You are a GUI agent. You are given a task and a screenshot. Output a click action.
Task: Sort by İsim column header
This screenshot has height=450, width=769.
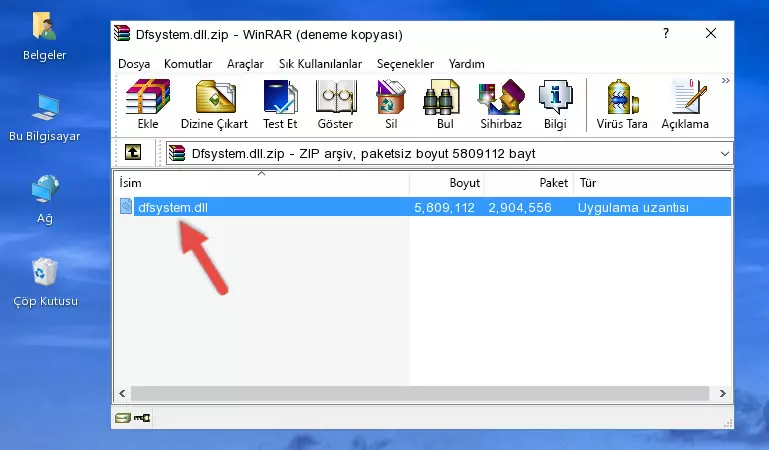point(262,183)
